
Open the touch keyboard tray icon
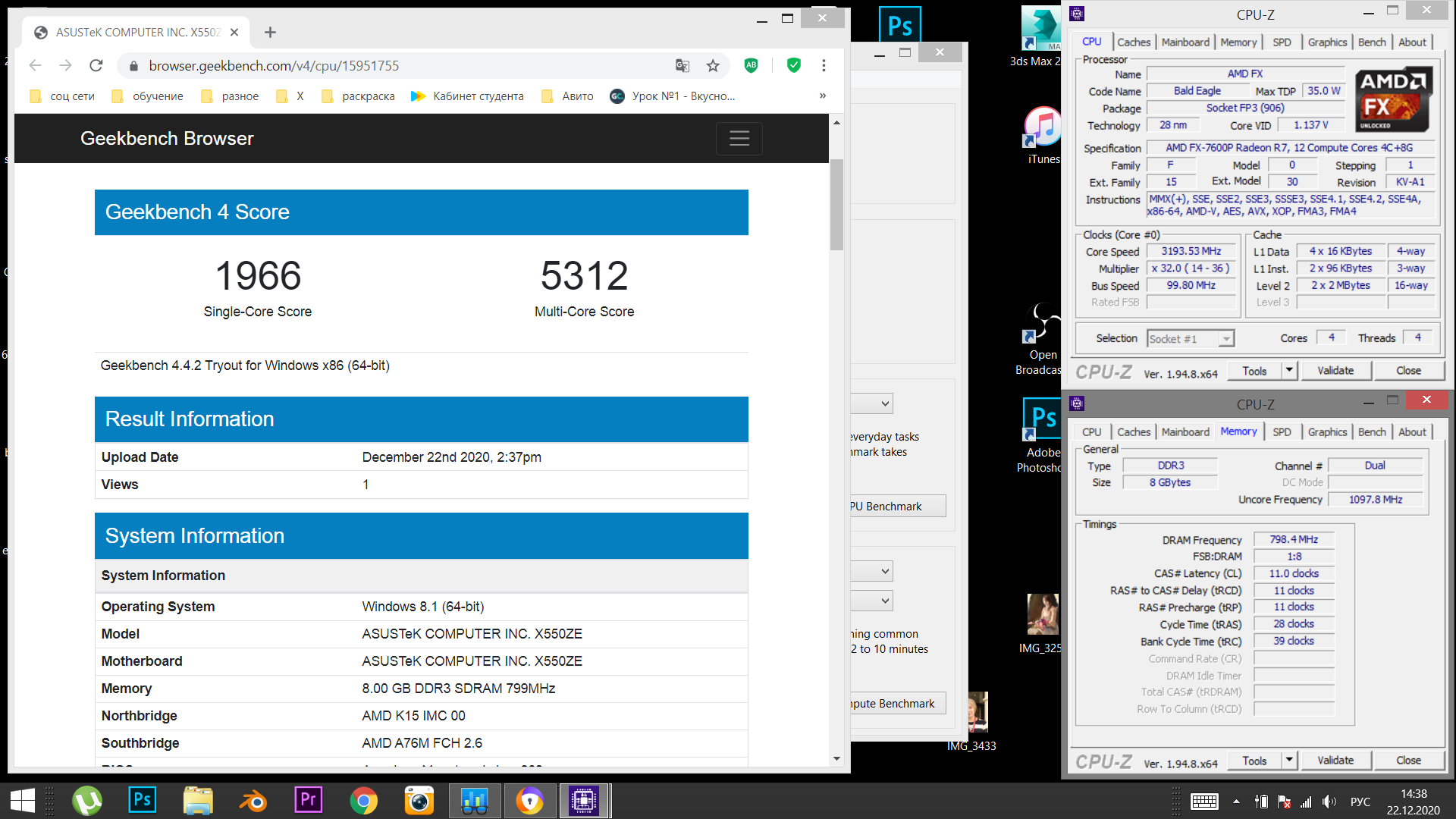1204,802
